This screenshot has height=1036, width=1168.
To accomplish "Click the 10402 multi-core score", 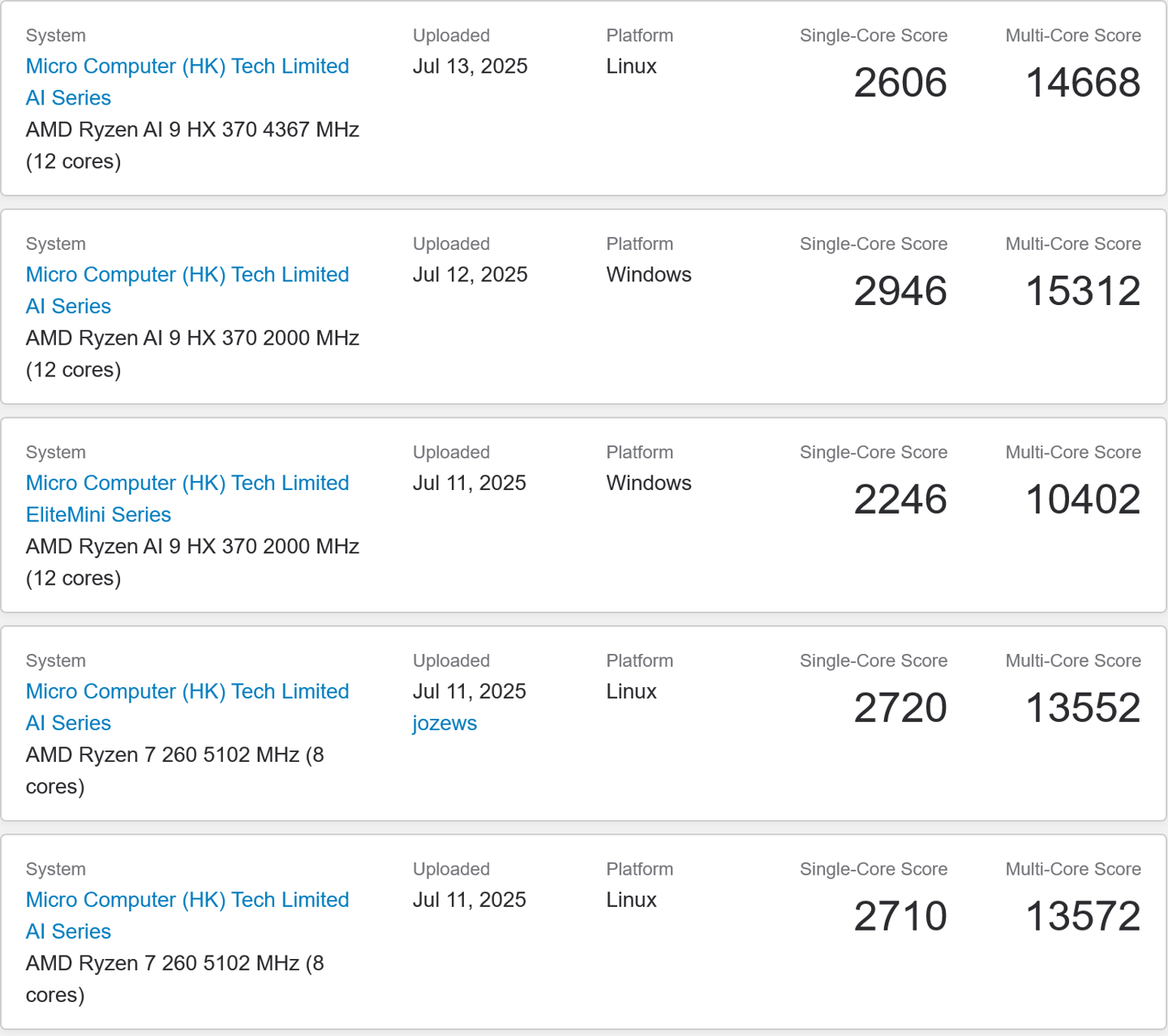I will click(1083, 500).
